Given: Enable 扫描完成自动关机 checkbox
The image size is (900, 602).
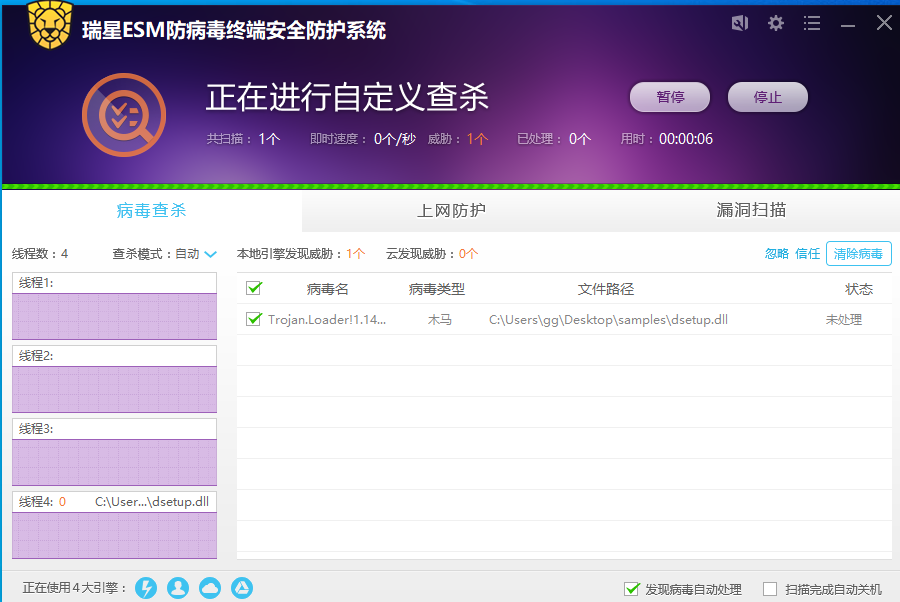Looking at the screenshot, I should click(770, 589).
